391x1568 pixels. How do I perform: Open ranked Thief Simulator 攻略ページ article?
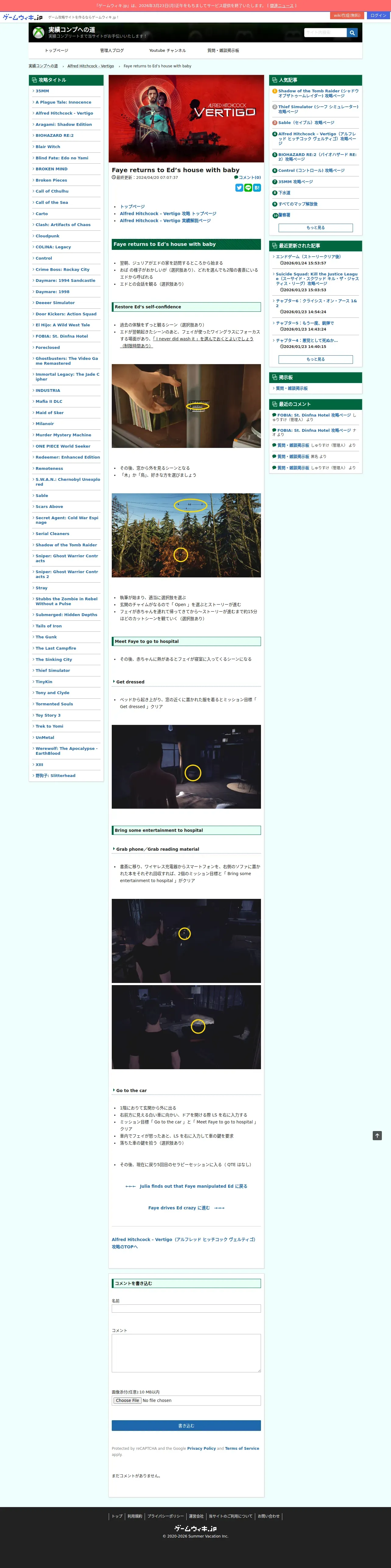click(x=317, y=109)
